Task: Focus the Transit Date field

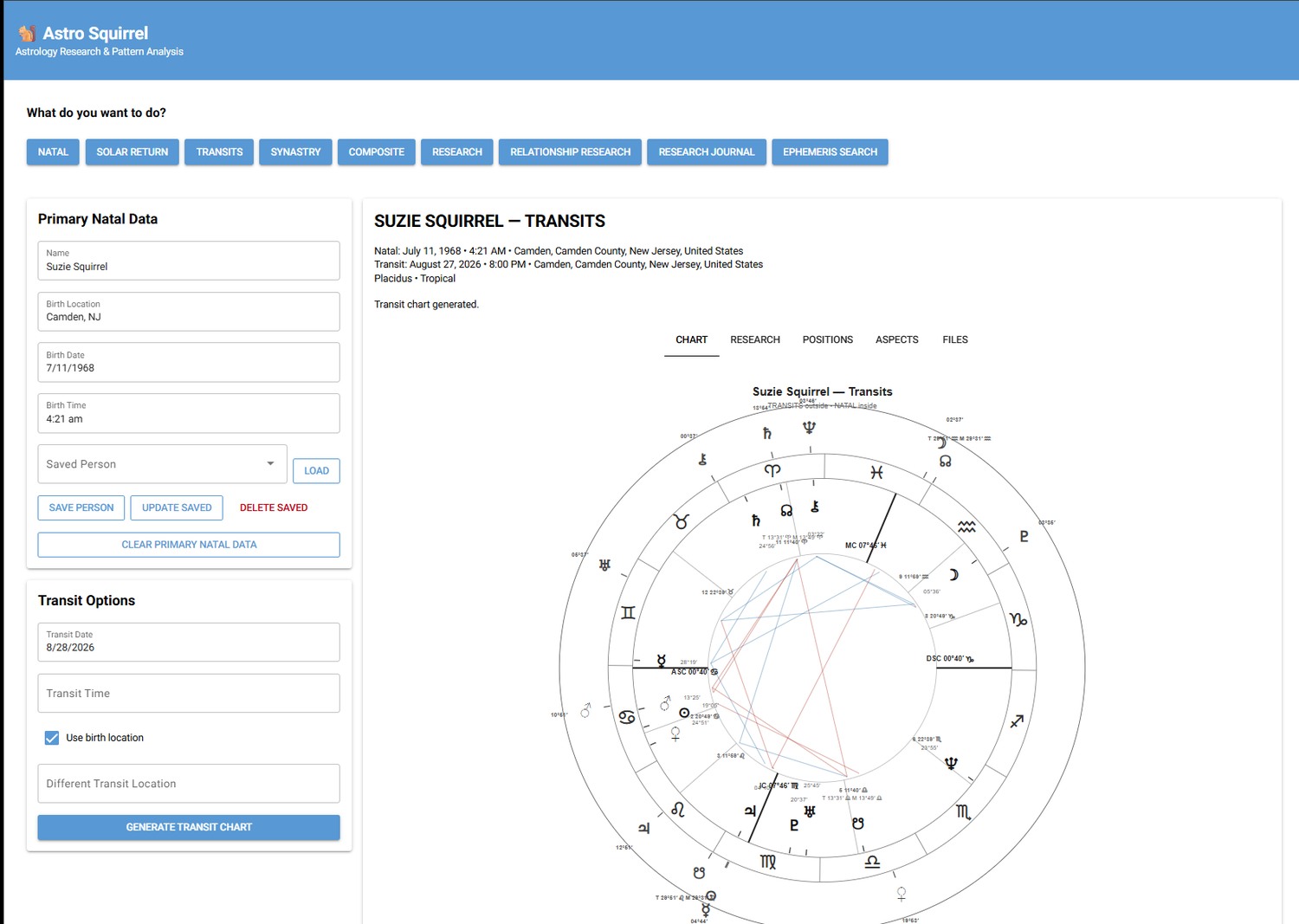Action: (x=189, y=642)
